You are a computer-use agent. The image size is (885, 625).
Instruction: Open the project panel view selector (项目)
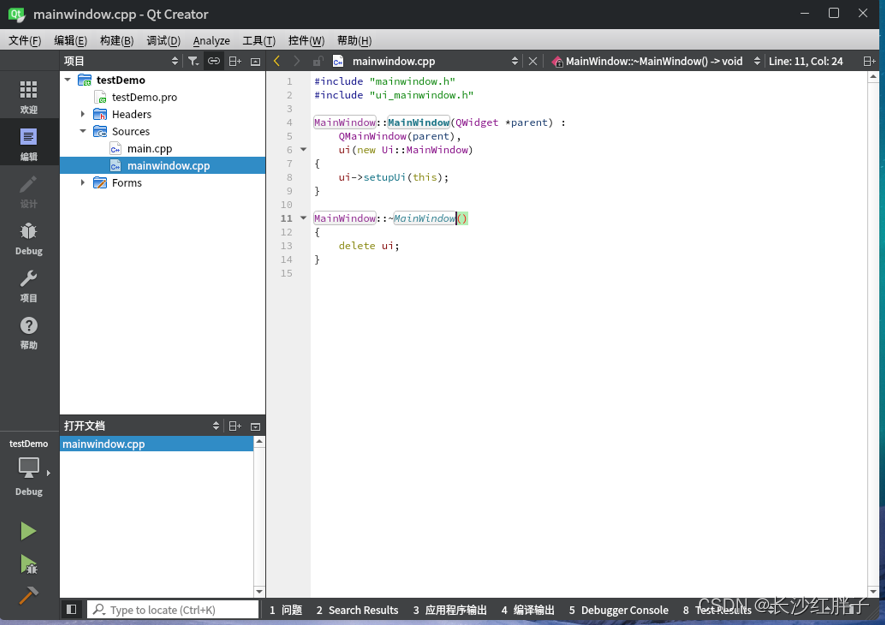click(121, 61)
